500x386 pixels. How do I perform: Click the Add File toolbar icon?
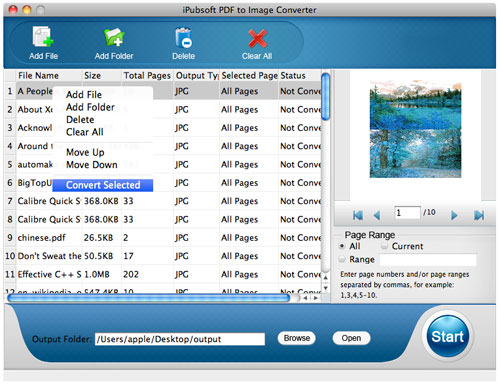point(43,37)
